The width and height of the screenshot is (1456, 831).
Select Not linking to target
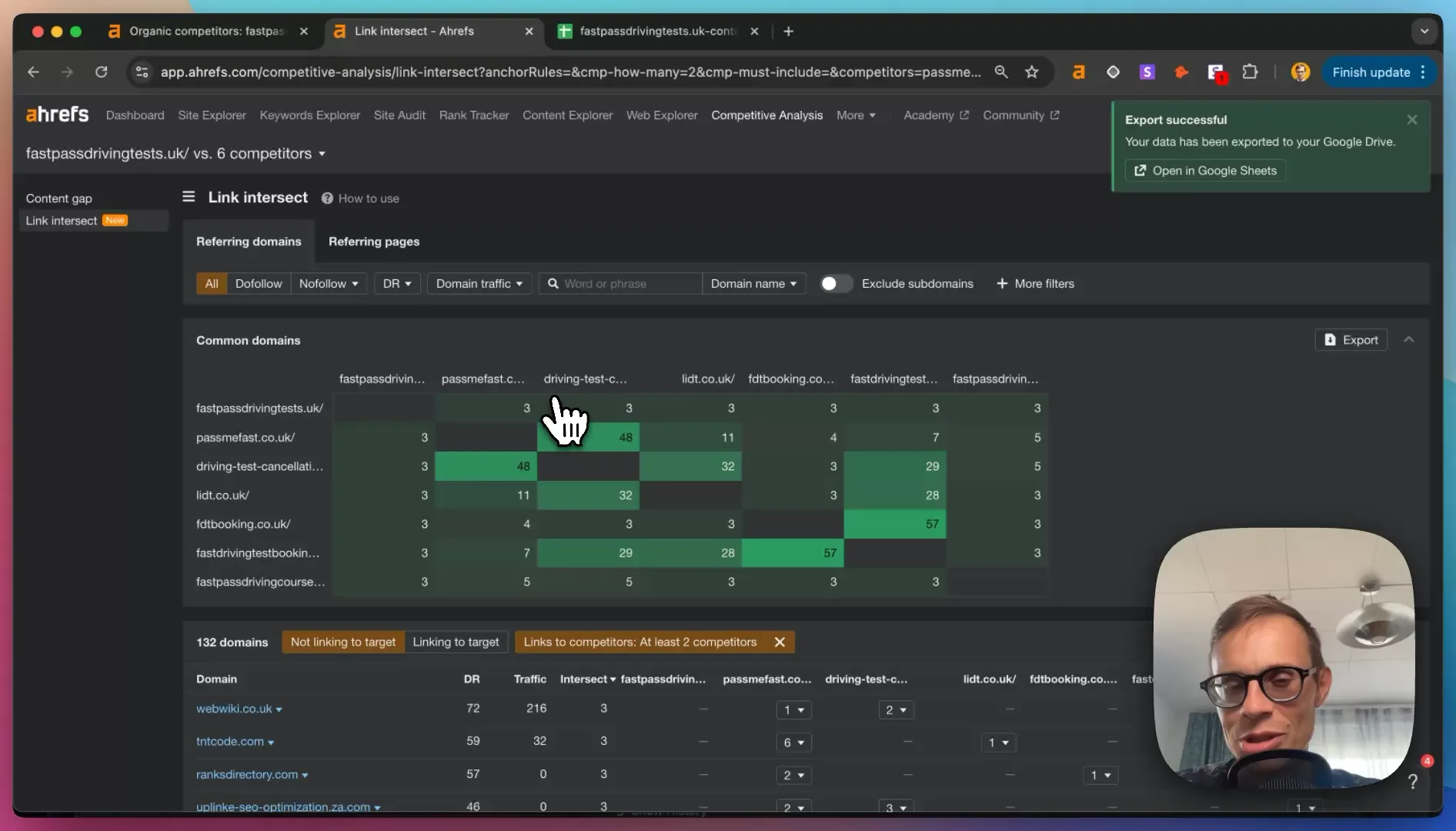tap(343, 642)
